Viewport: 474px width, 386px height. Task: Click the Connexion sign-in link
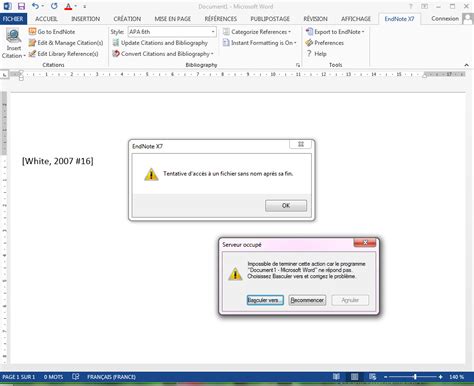445,19
